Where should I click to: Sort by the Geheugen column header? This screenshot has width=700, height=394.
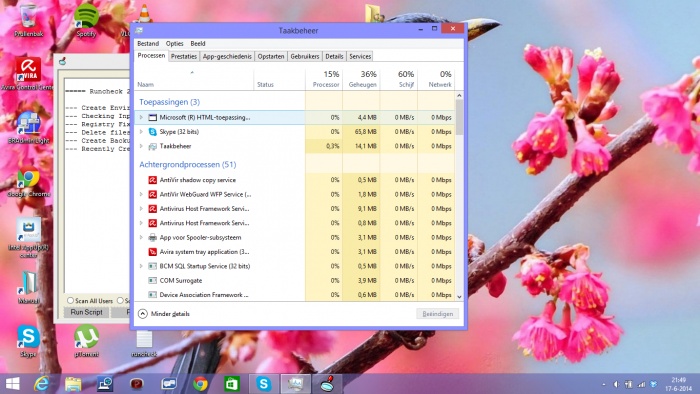362,79
